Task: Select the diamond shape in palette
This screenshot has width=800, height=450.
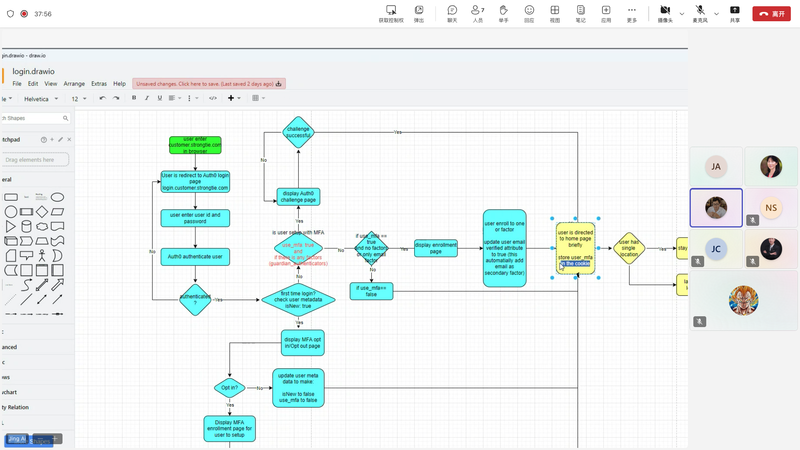Action: click(x=42, y=212)
